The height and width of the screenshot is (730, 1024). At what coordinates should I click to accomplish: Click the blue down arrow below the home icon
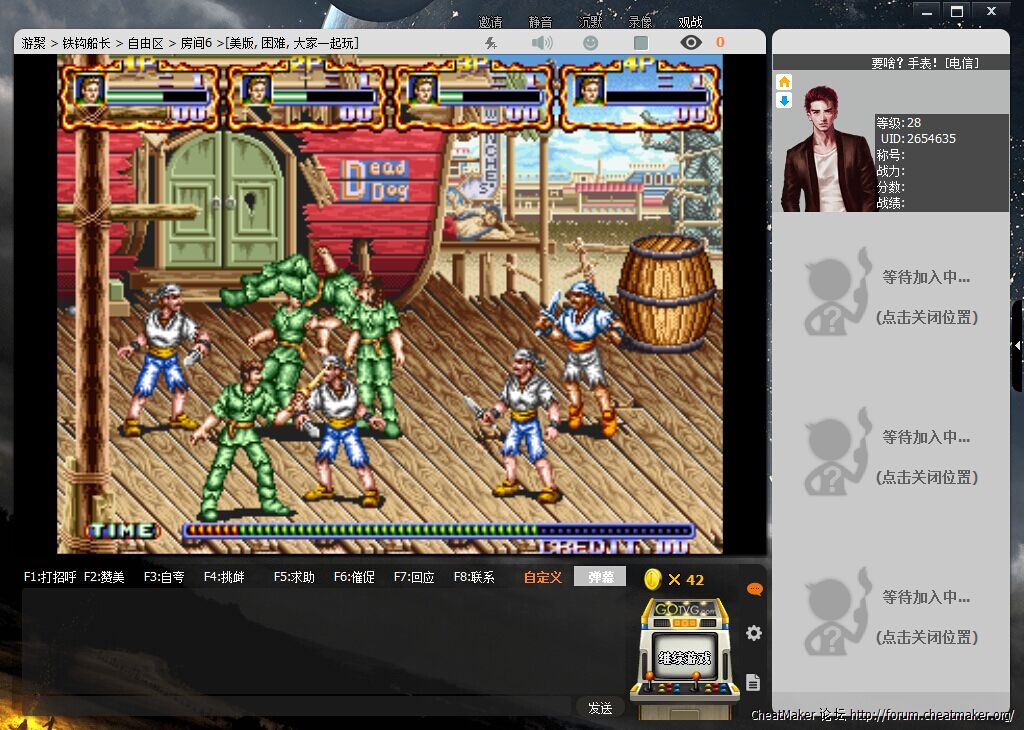784,100
